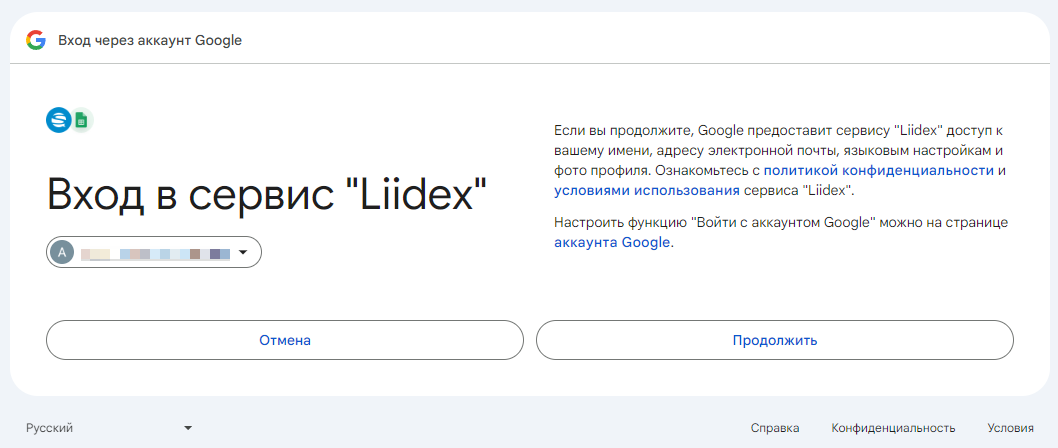Screen dimensions: 1058x448
Task: Click the arrow on the account selector chip
Action: click(x=242, y=253)
